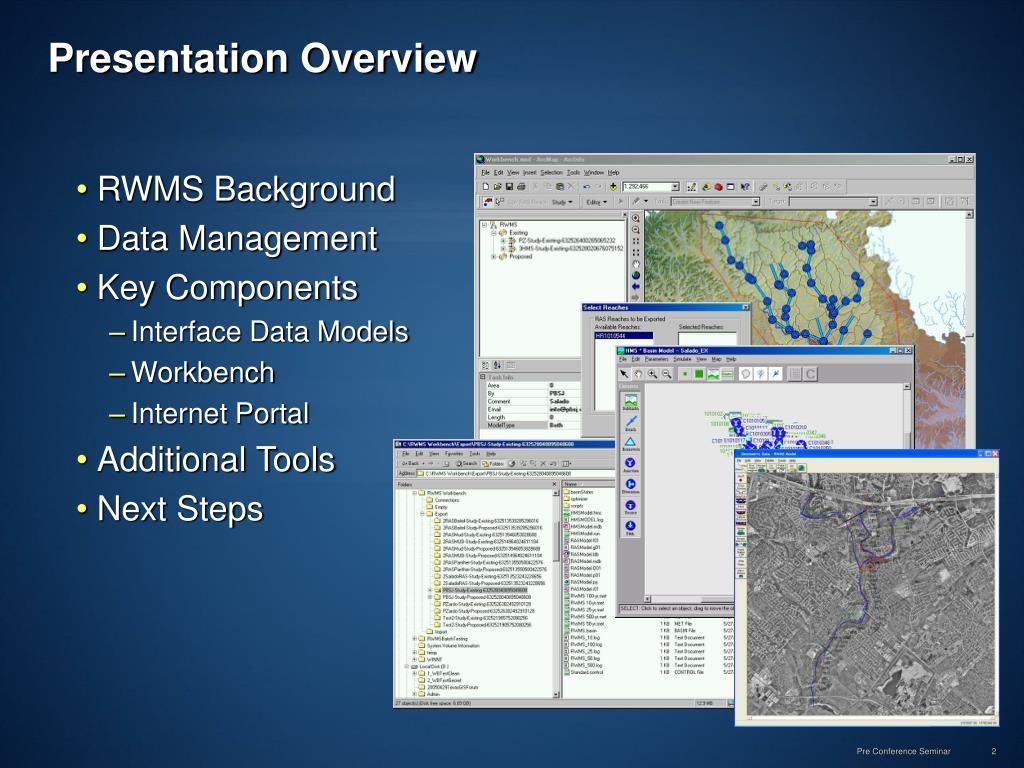Screen dimensions: 1024x768
Task: Click the What's This help icon in ArcMap
Action: (745, 187)
